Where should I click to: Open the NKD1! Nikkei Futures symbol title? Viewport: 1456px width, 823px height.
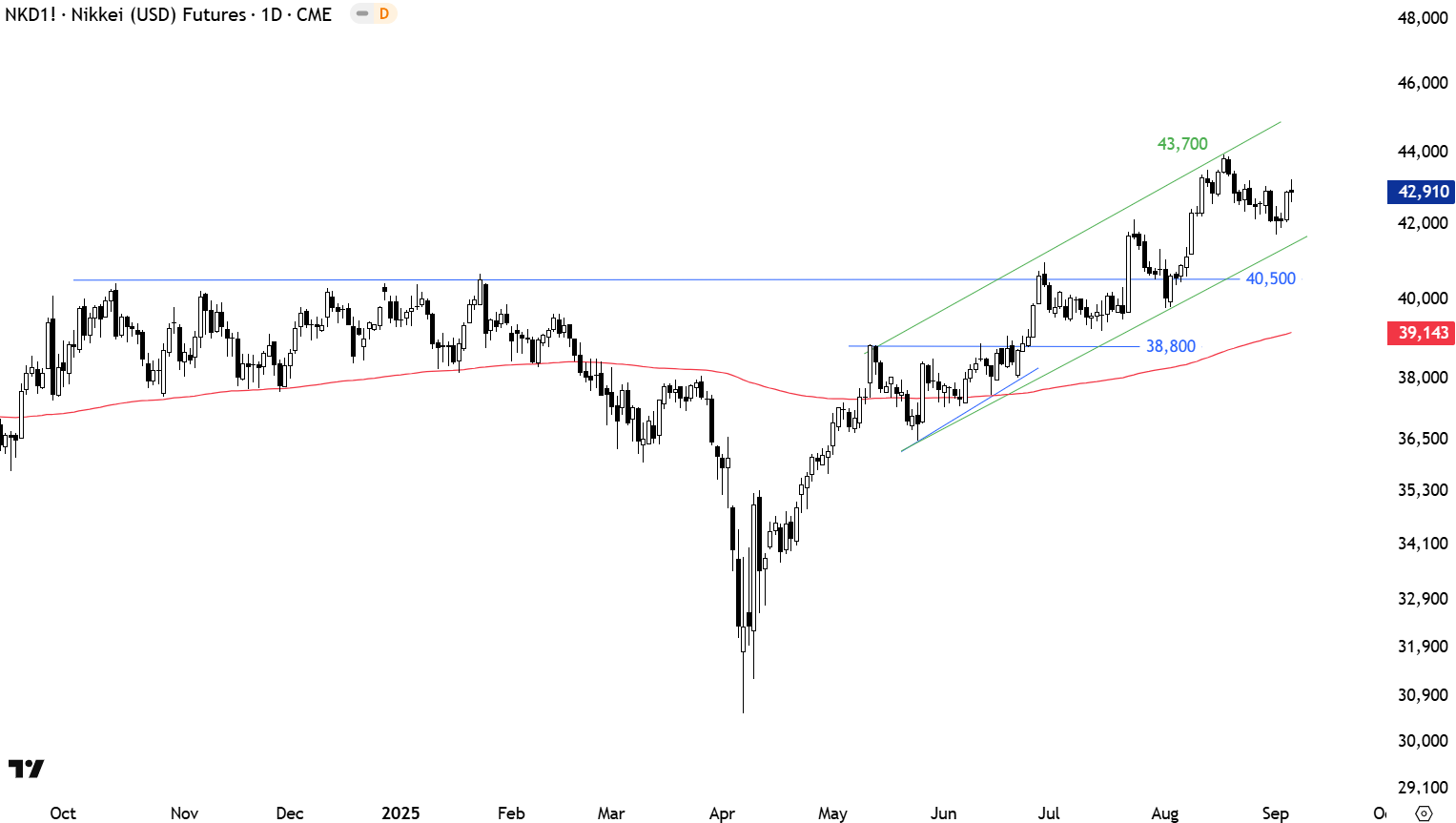point(168,14)
